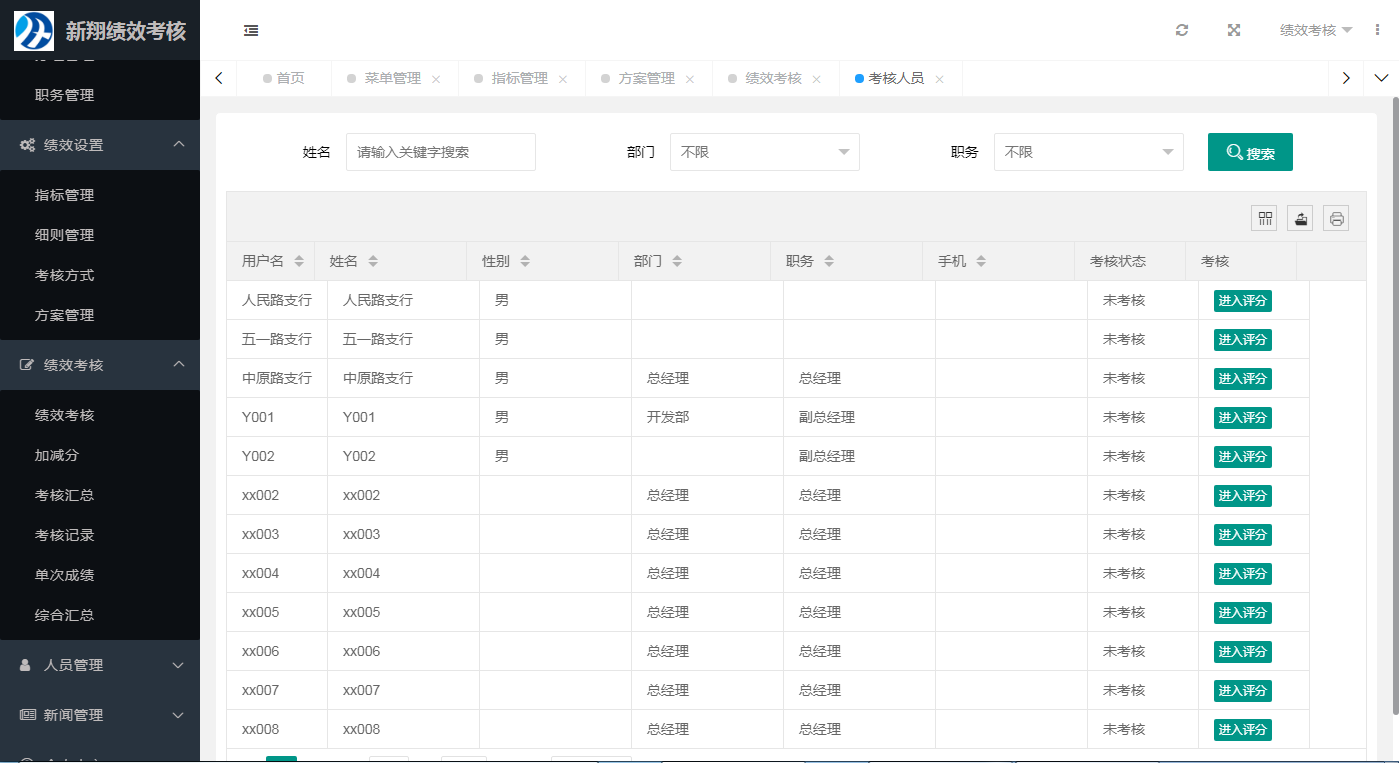Open the column settings icon above the table
This screenshot has width=1399, height=763.
(1263, 217)
